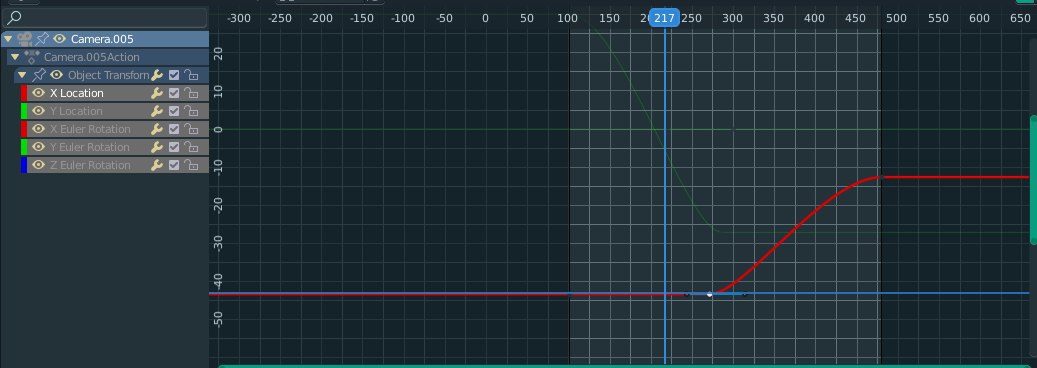Select the Z Euler Rotation channel
Image resolution: width=1037 pixels, height=368 pixels.
[90, 165]
